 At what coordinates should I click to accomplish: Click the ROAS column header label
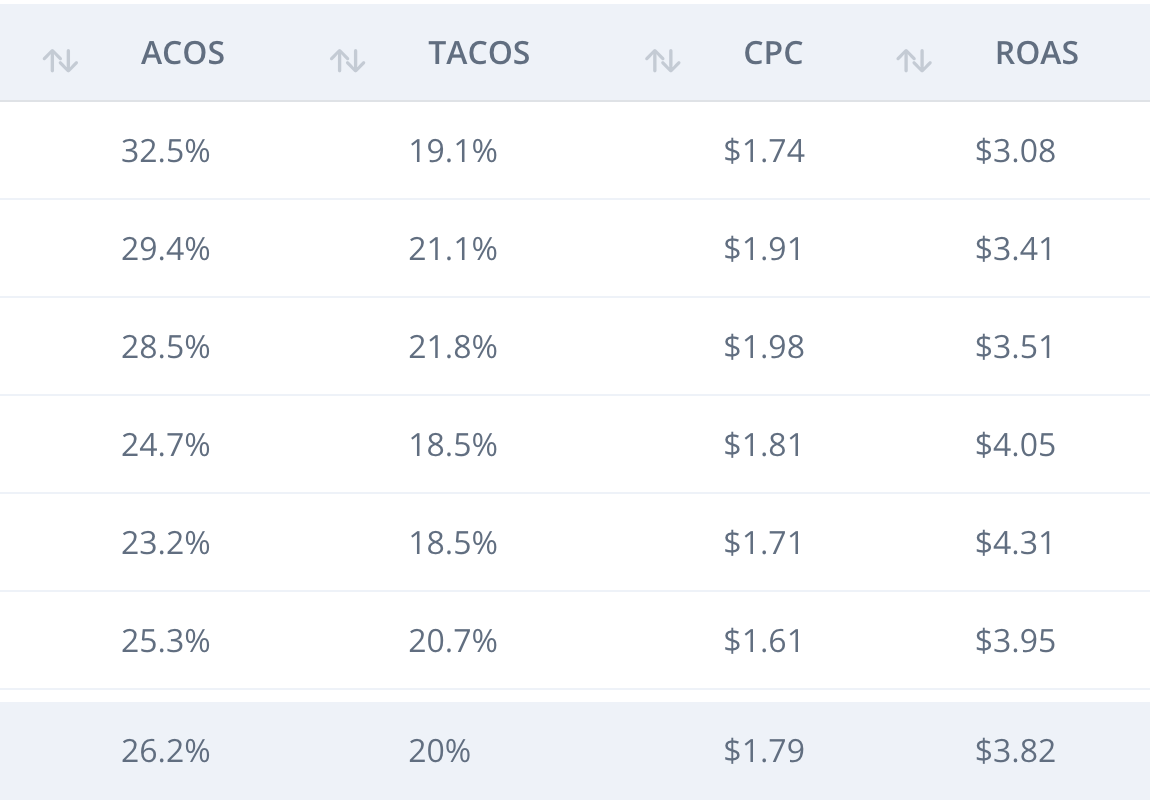pos(1037,53)
